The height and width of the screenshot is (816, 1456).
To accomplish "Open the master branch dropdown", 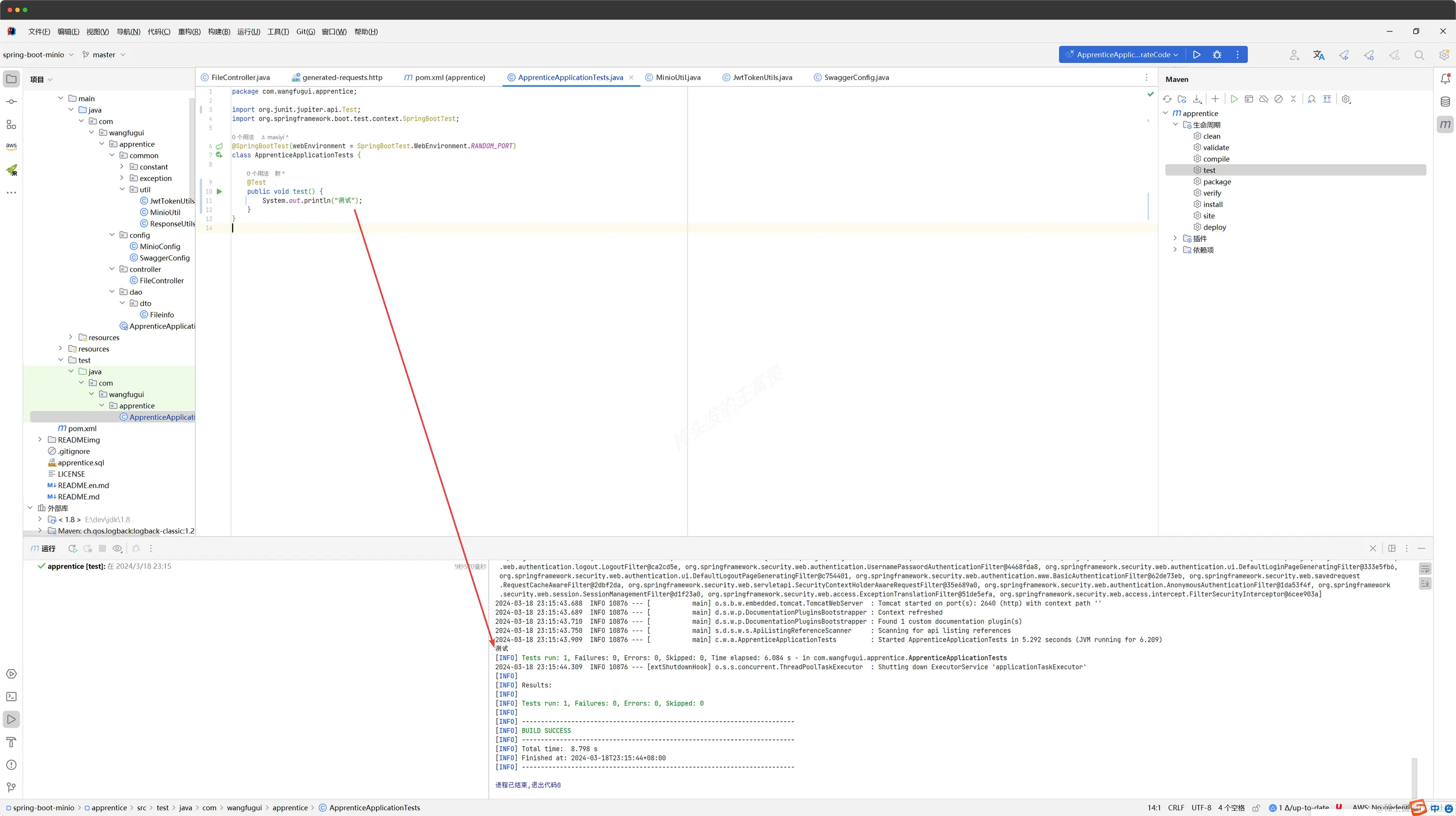I will pos(104,55).
